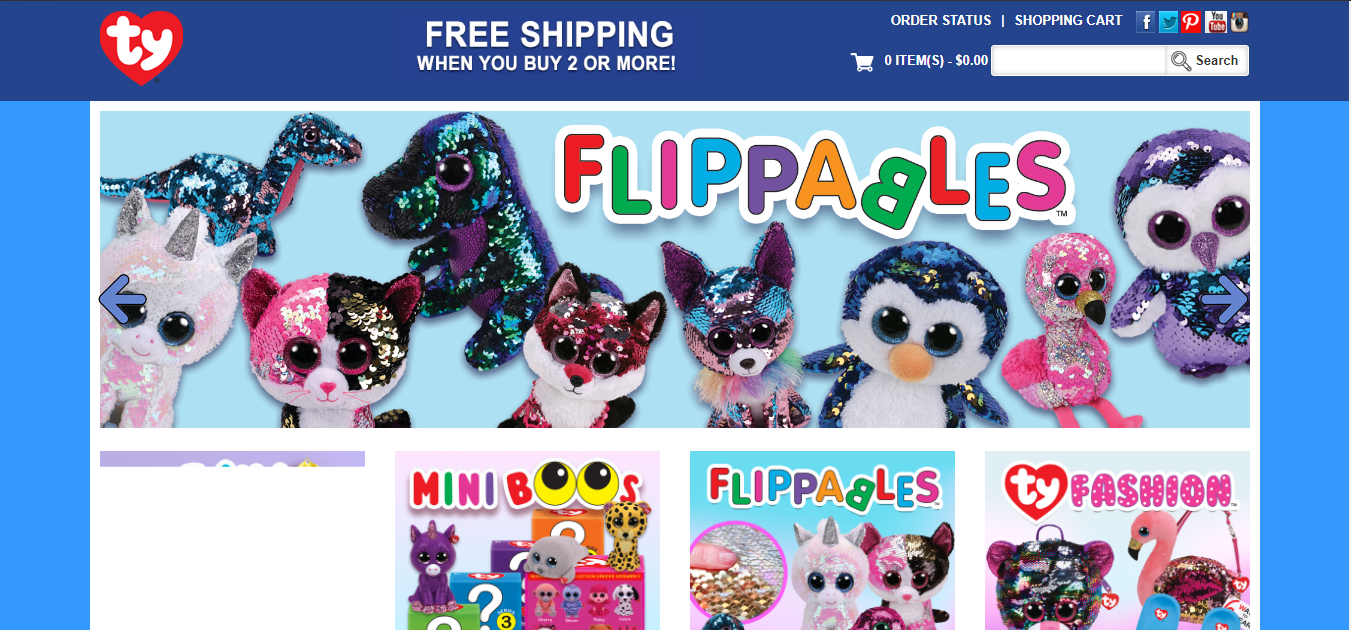Open the Shopping Cart link
The image size is (1351, 630).
click(1068, 20)
